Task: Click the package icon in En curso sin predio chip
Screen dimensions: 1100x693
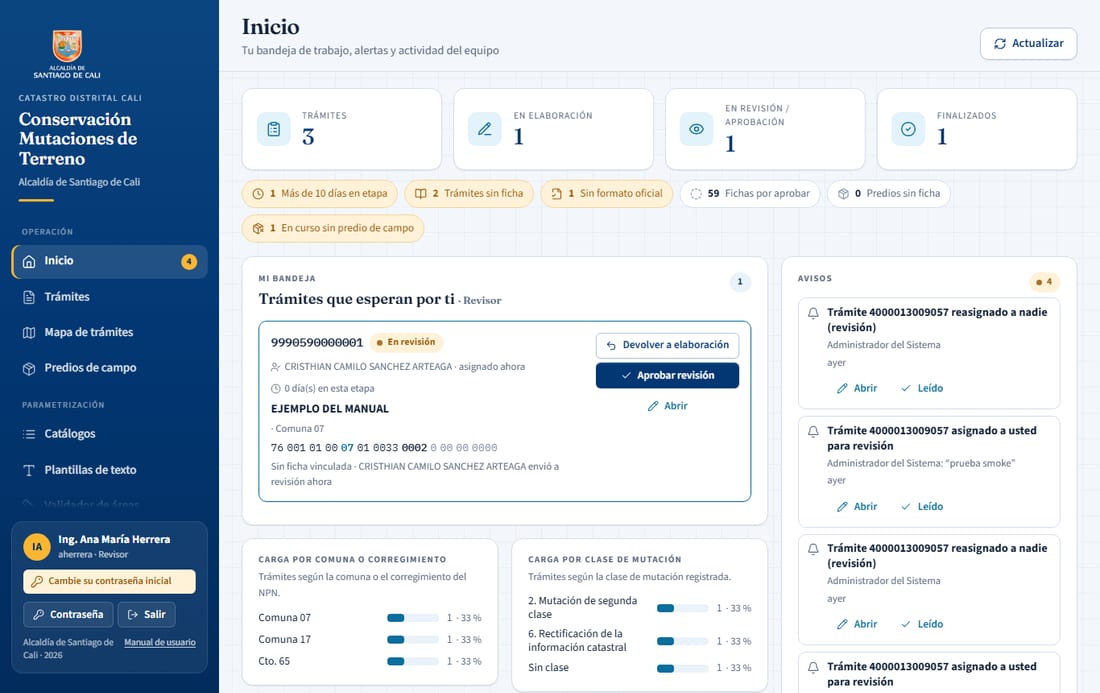Action: click(x=257, y=229)
